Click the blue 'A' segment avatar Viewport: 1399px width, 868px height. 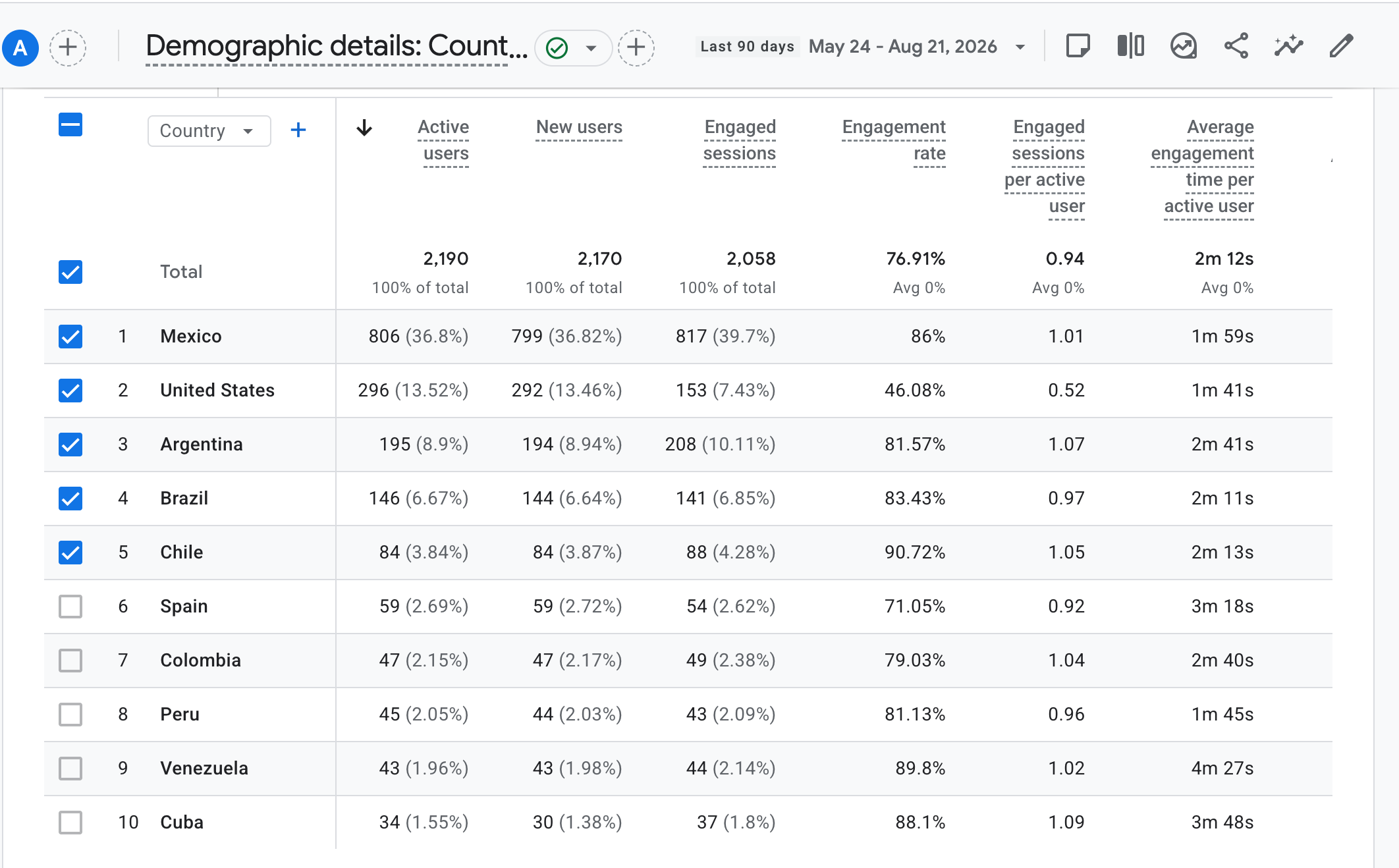[x=20, y=47]
